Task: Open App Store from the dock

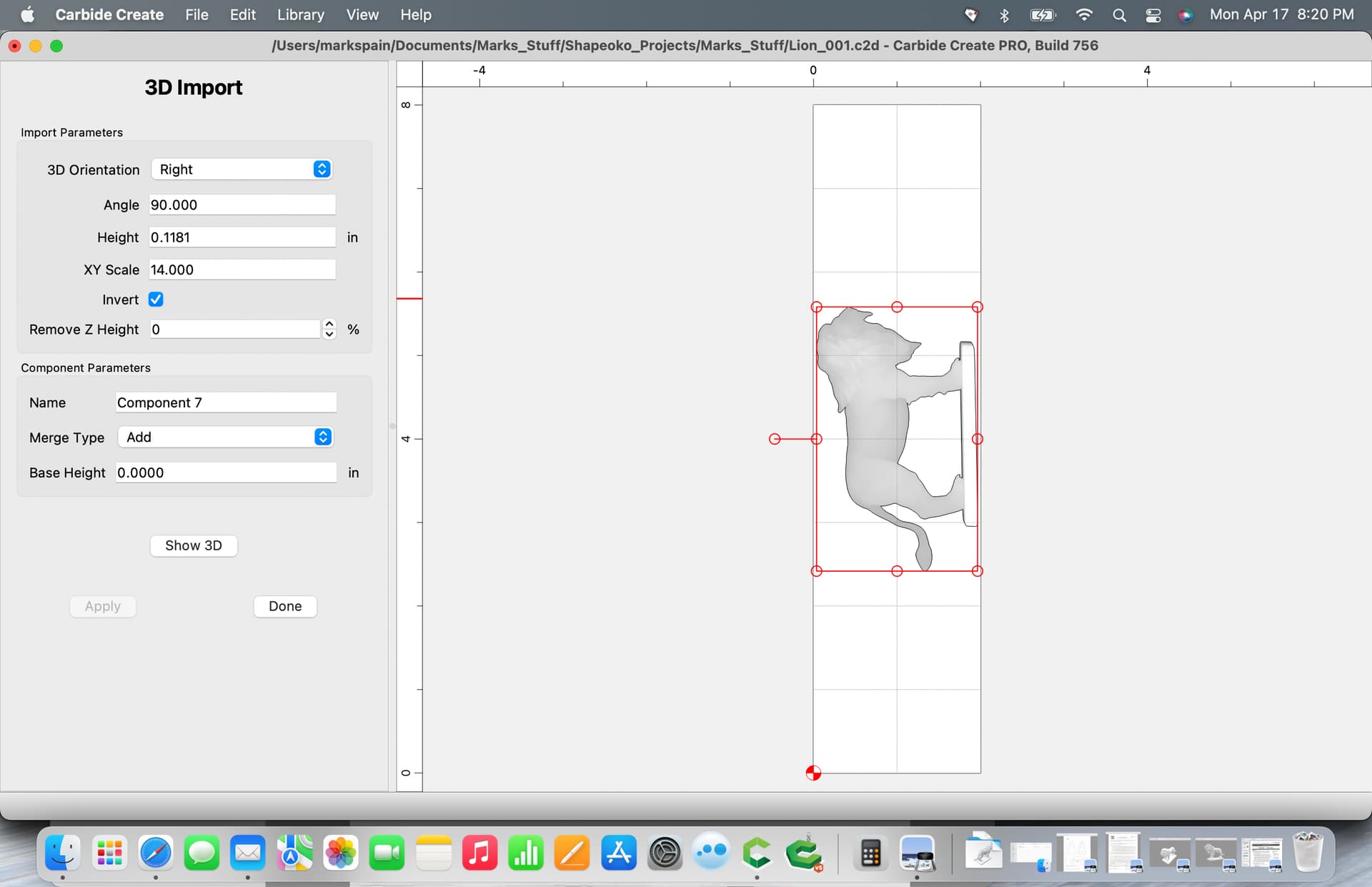Action: coord(619,853)
